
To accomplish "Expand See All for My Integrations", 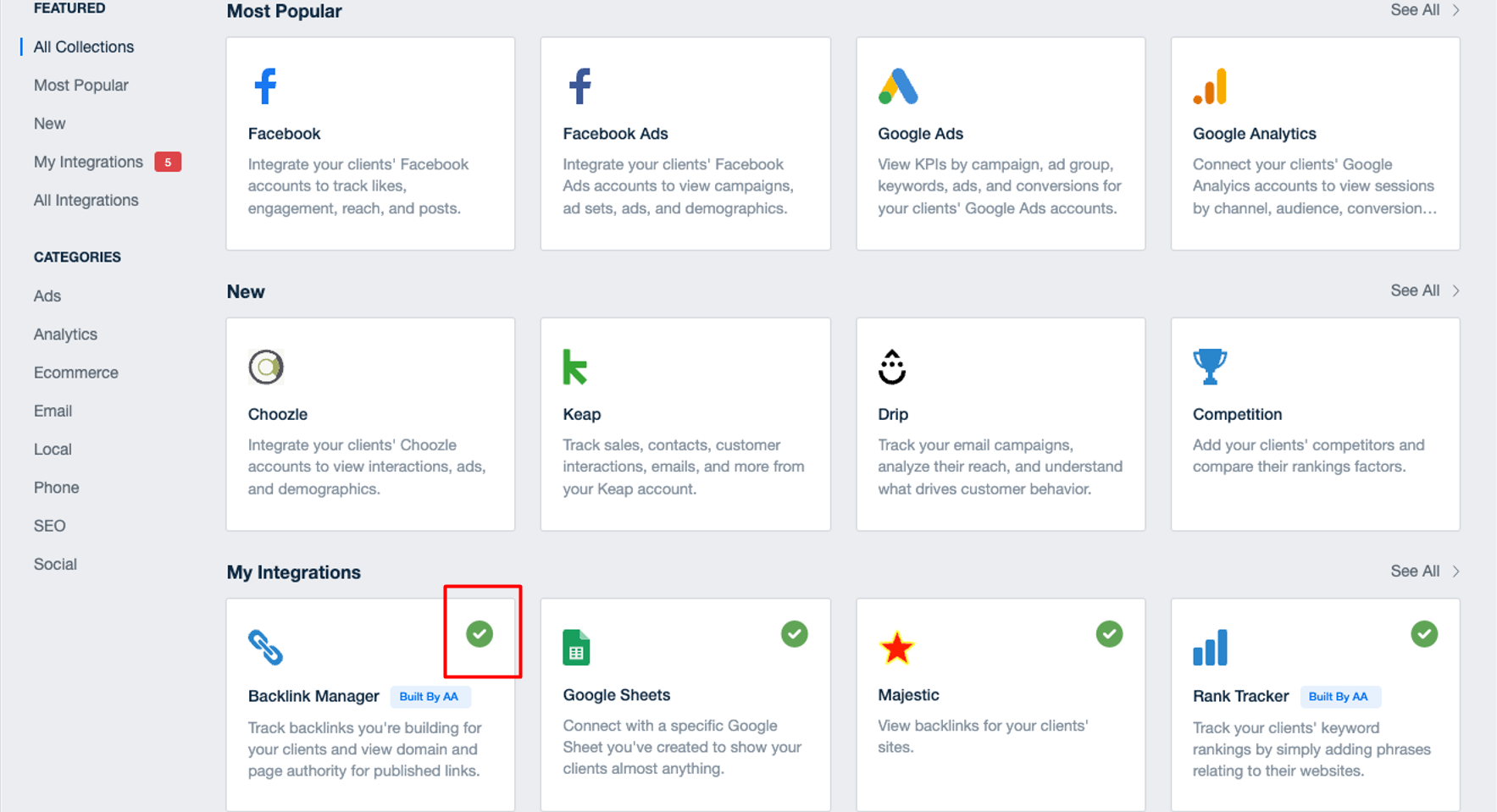I will (x=1425, y=571).
